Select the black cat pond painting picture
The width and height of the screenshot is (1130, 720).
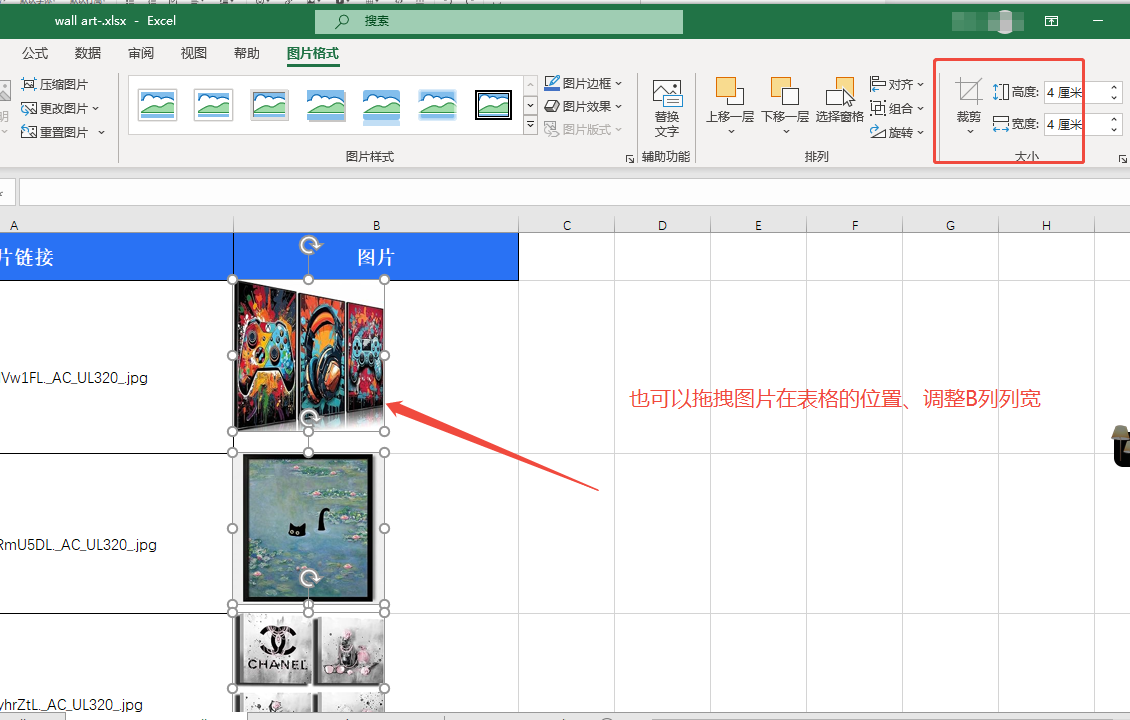tap(308, 528)
